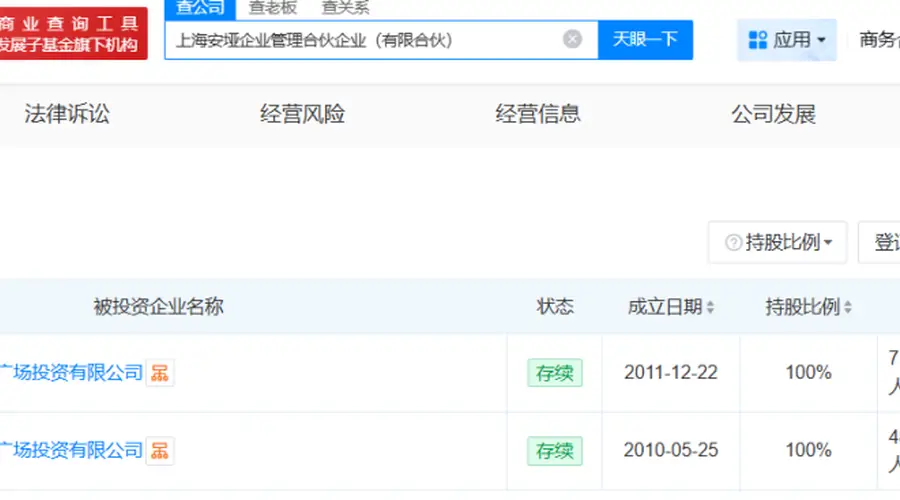This screenshot has height=500, width=900.
Task: Clear the search box with the X icon
Action: click(x=572, y=40)
